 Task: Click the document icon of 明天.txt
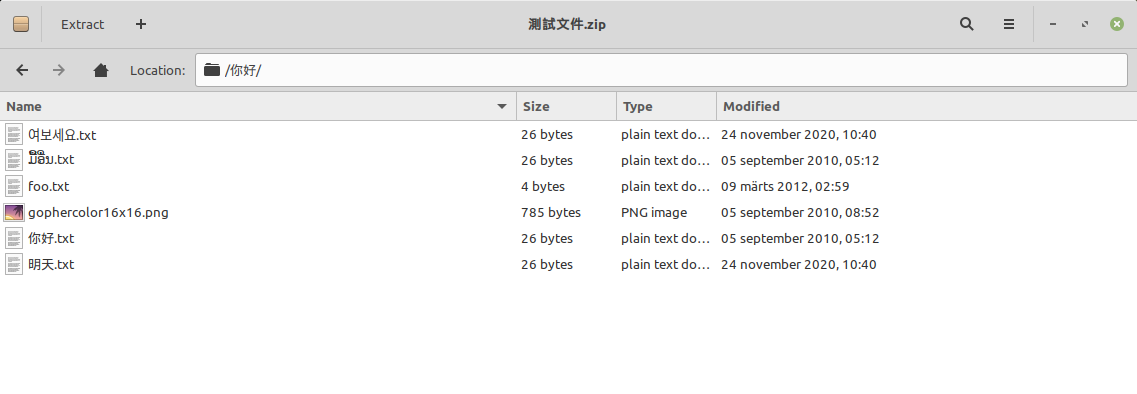(x=14, y=265)
